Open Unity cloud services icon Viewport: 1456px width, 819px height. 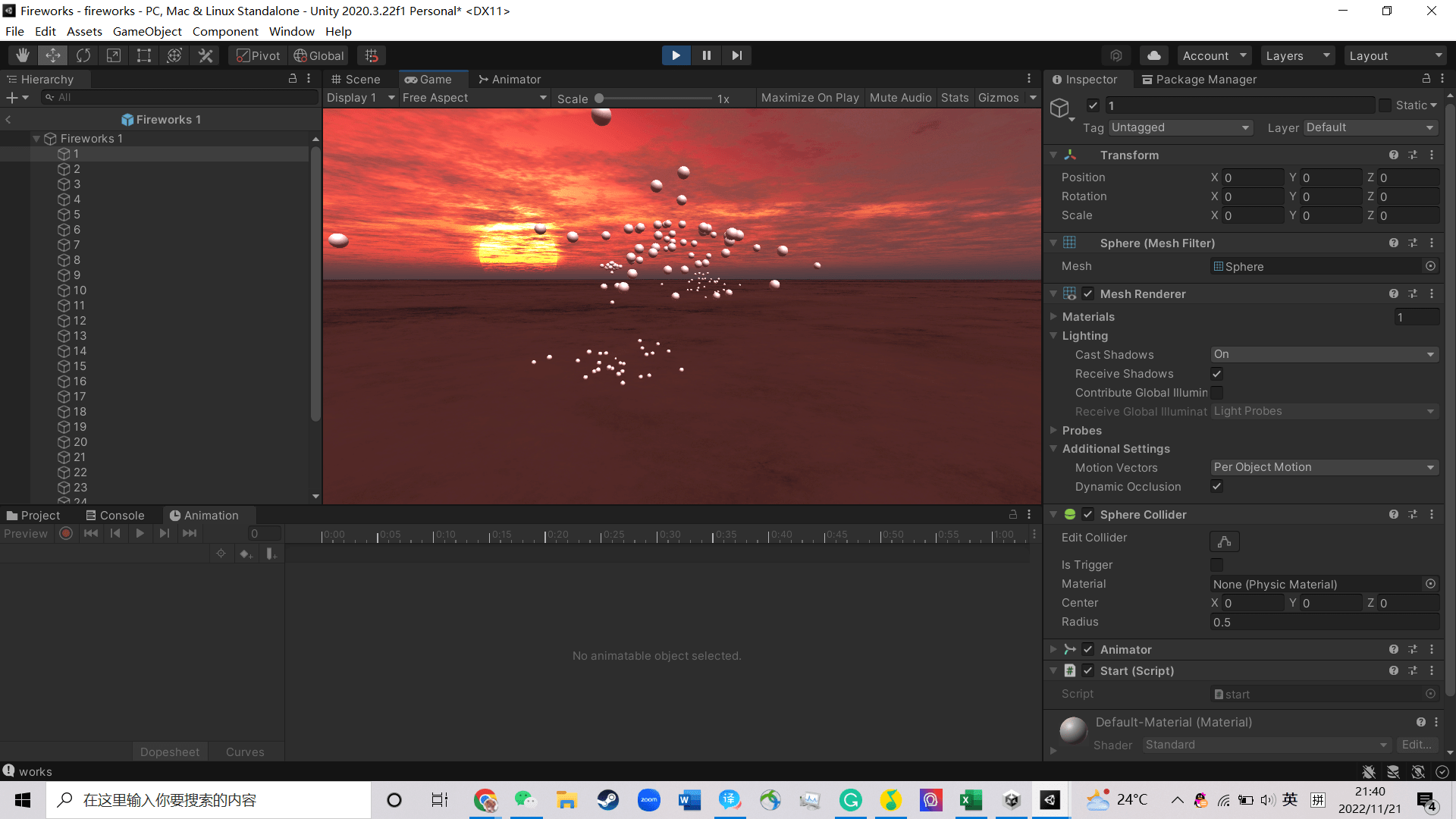coord(1153,55)
